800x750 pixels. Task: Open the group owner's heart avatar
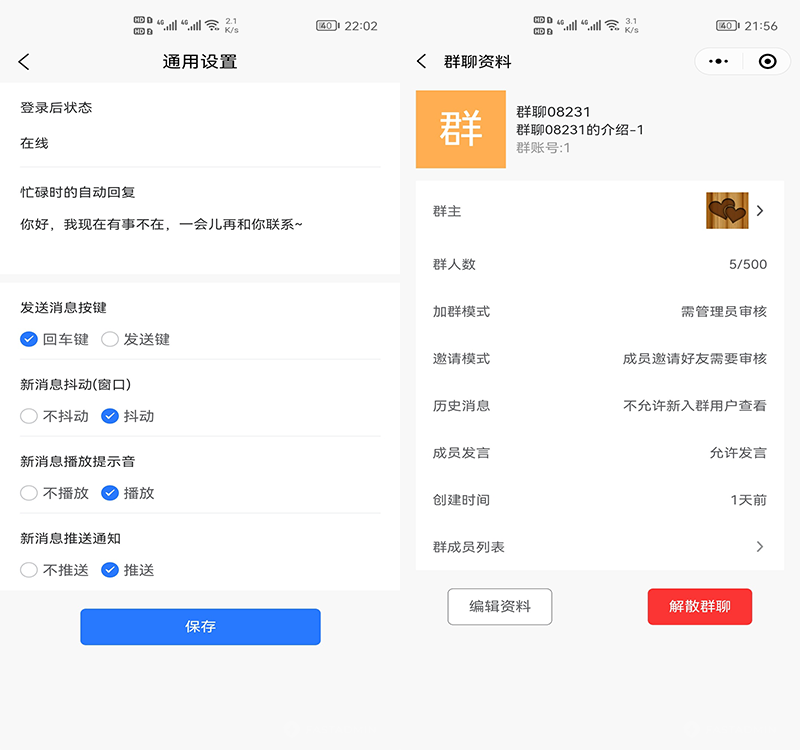(726, 211)
